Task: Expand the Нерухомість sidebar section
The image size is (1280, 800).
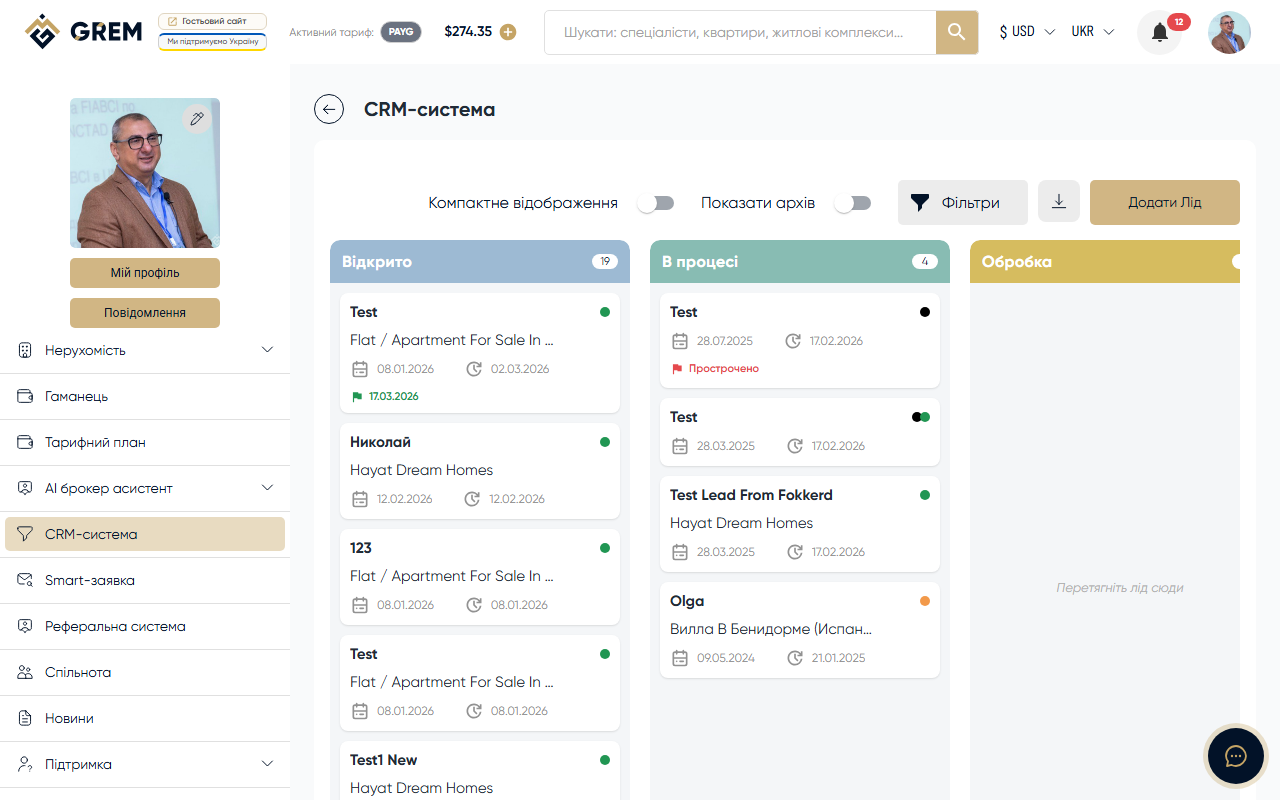Action: tap(145, 350)
